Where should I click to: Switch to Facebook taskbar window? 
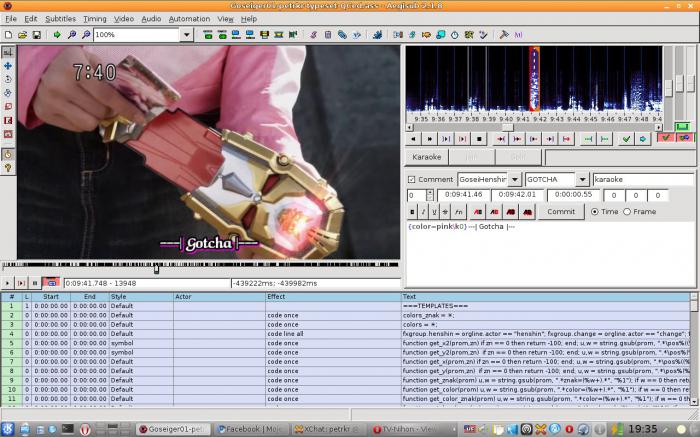coord(251,429)
